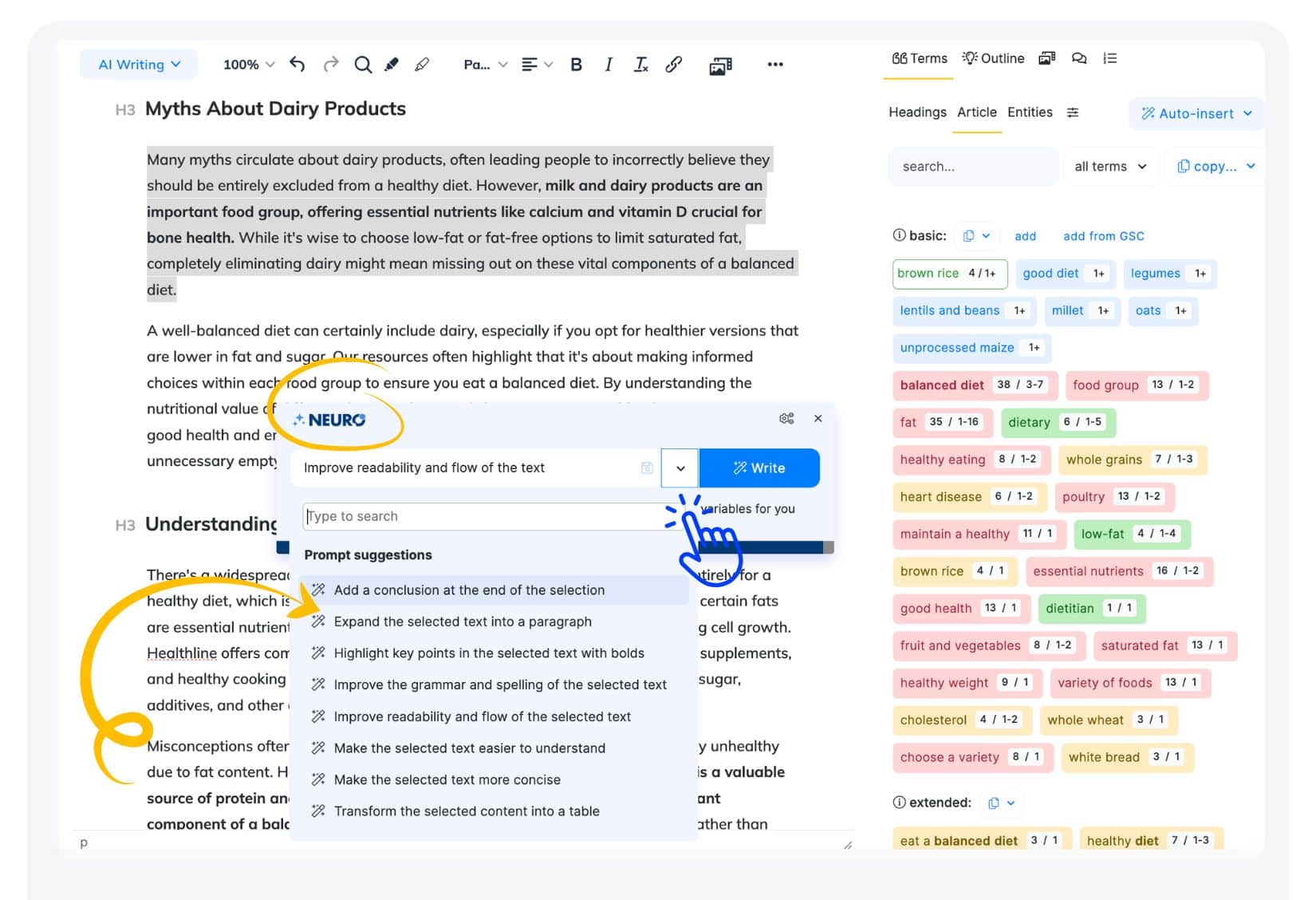
Task: Redo the last edit
Action: coord(330,65)
